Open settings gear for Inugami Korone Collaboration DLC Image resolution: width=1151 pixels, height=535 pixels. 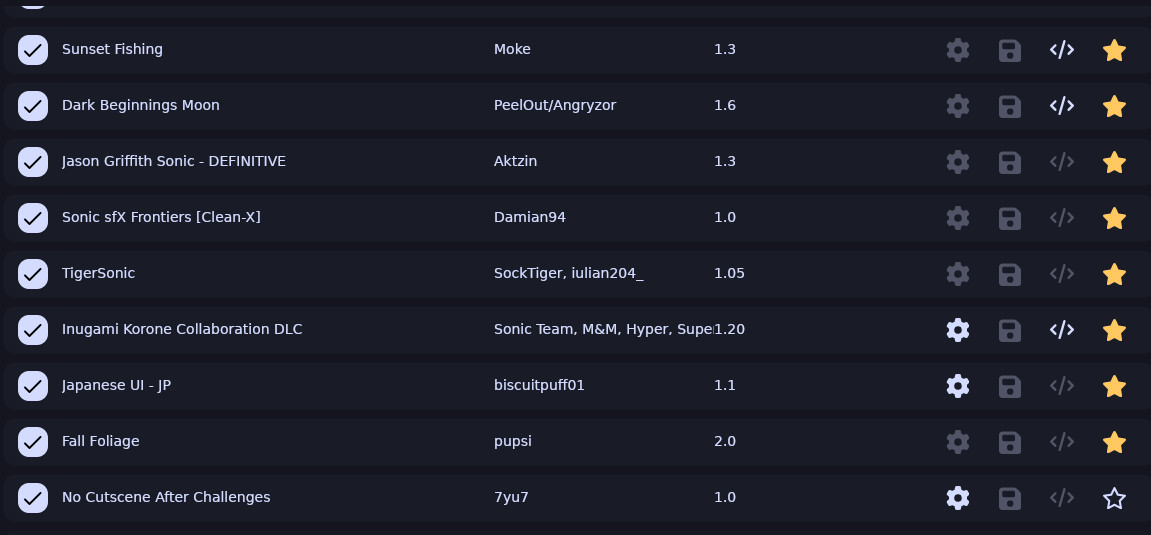click(x=958, y=329)
